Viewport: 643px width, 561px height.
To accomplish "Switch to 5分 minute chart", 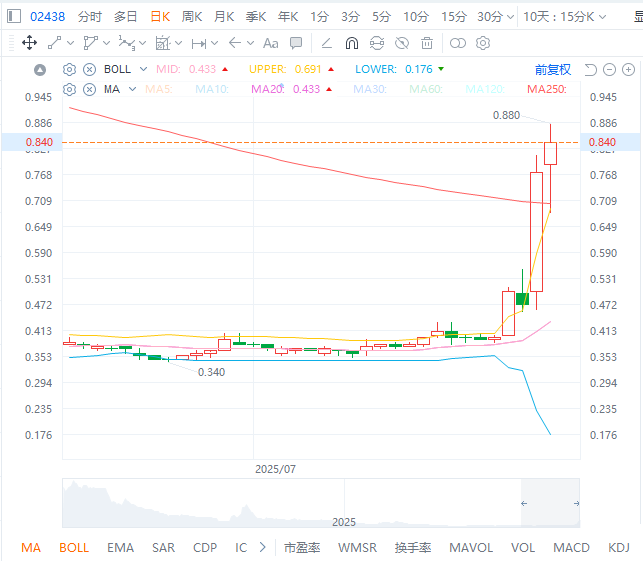I will 381,16.
